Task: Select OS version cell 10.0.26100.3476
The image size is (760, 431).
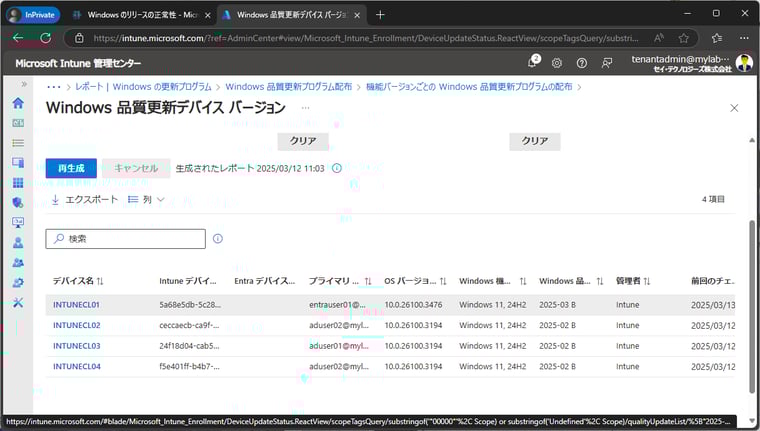Action: coord(413,305)
